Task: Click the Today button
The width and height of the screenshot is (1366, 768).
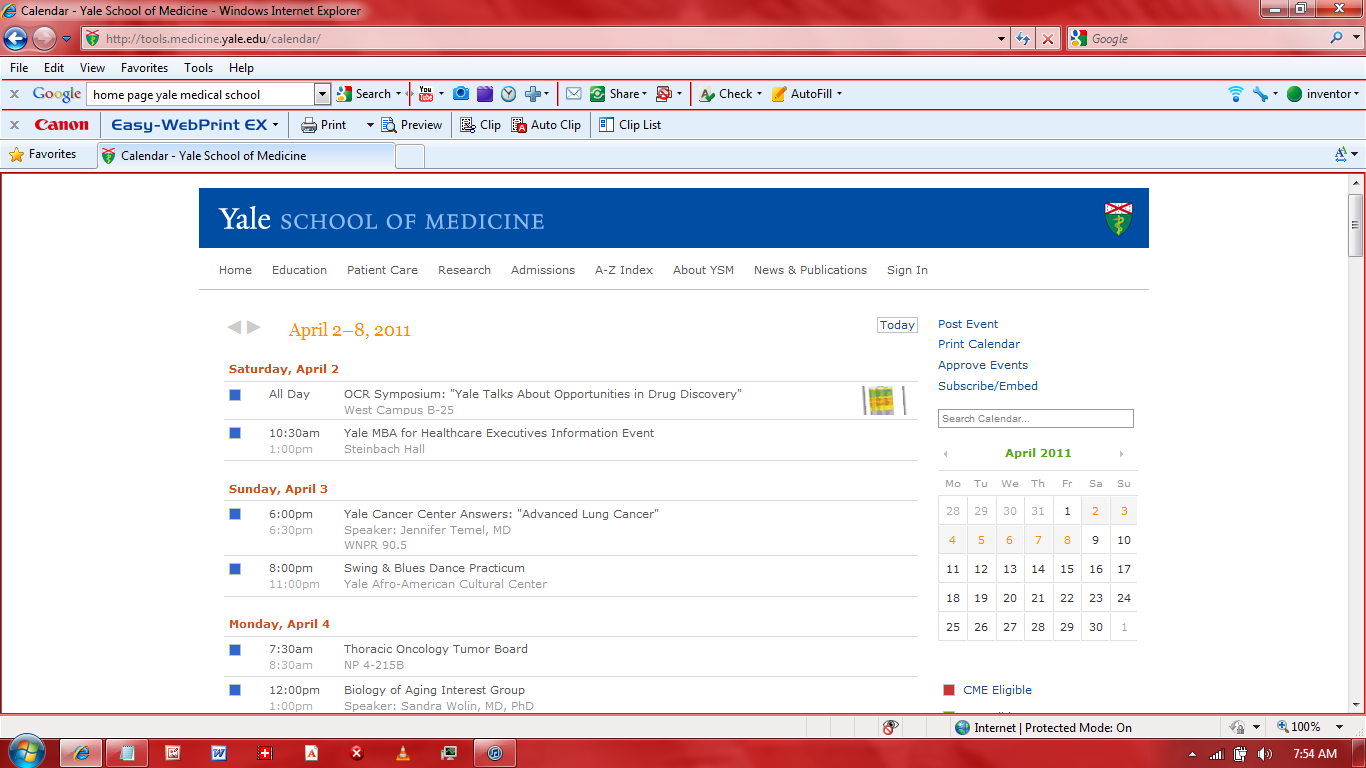Action: click(x=897, y=325)
